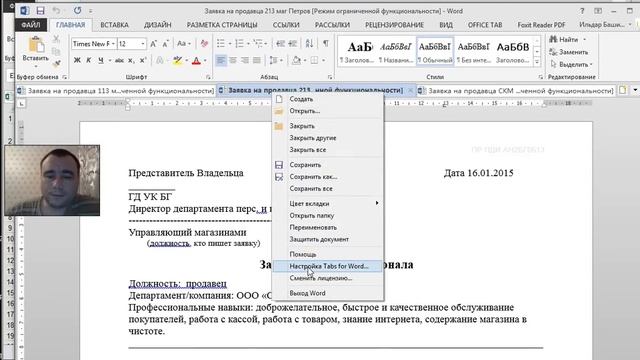Image resolution: width=640 pixels, height=360 pixels.
Task: Click the Save icon in quick access toolbar
Action: 40,11
